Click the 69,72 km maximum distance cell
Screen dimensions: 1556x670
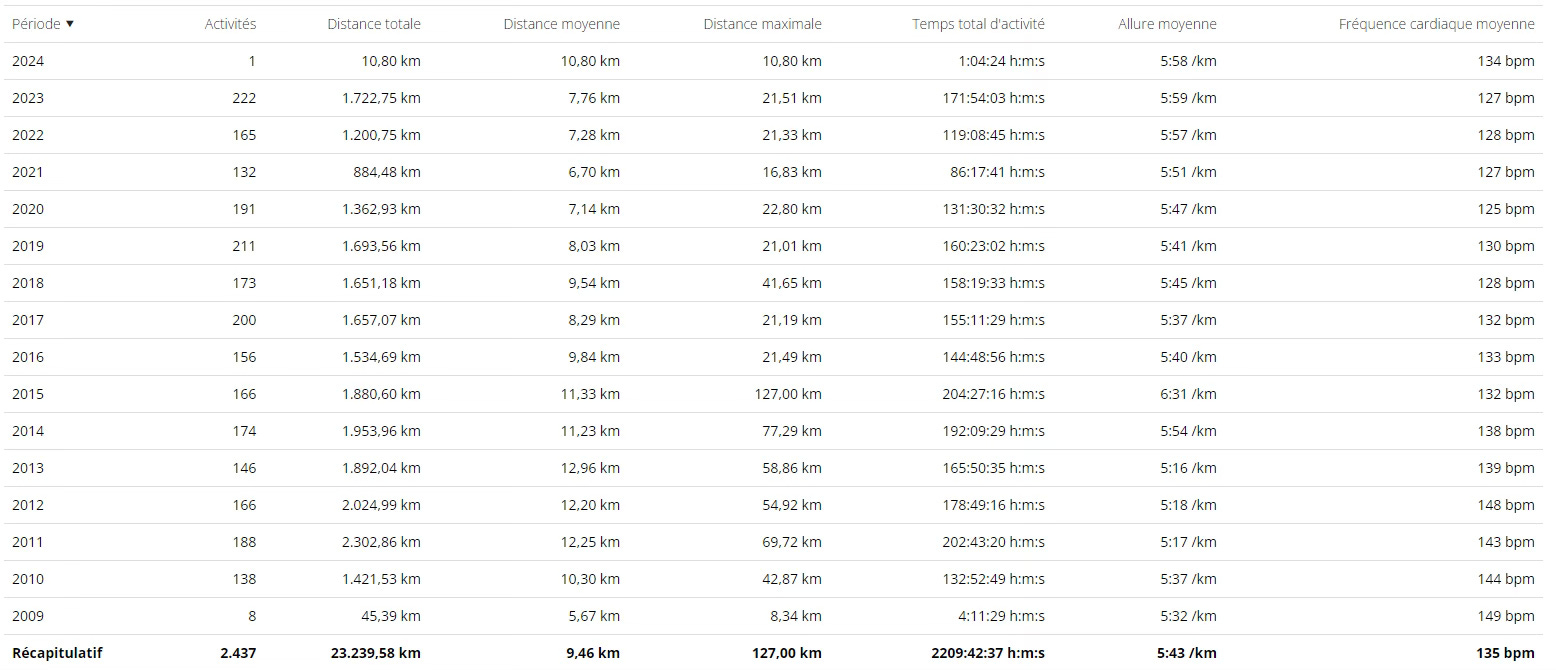click(x=792, y=542)
